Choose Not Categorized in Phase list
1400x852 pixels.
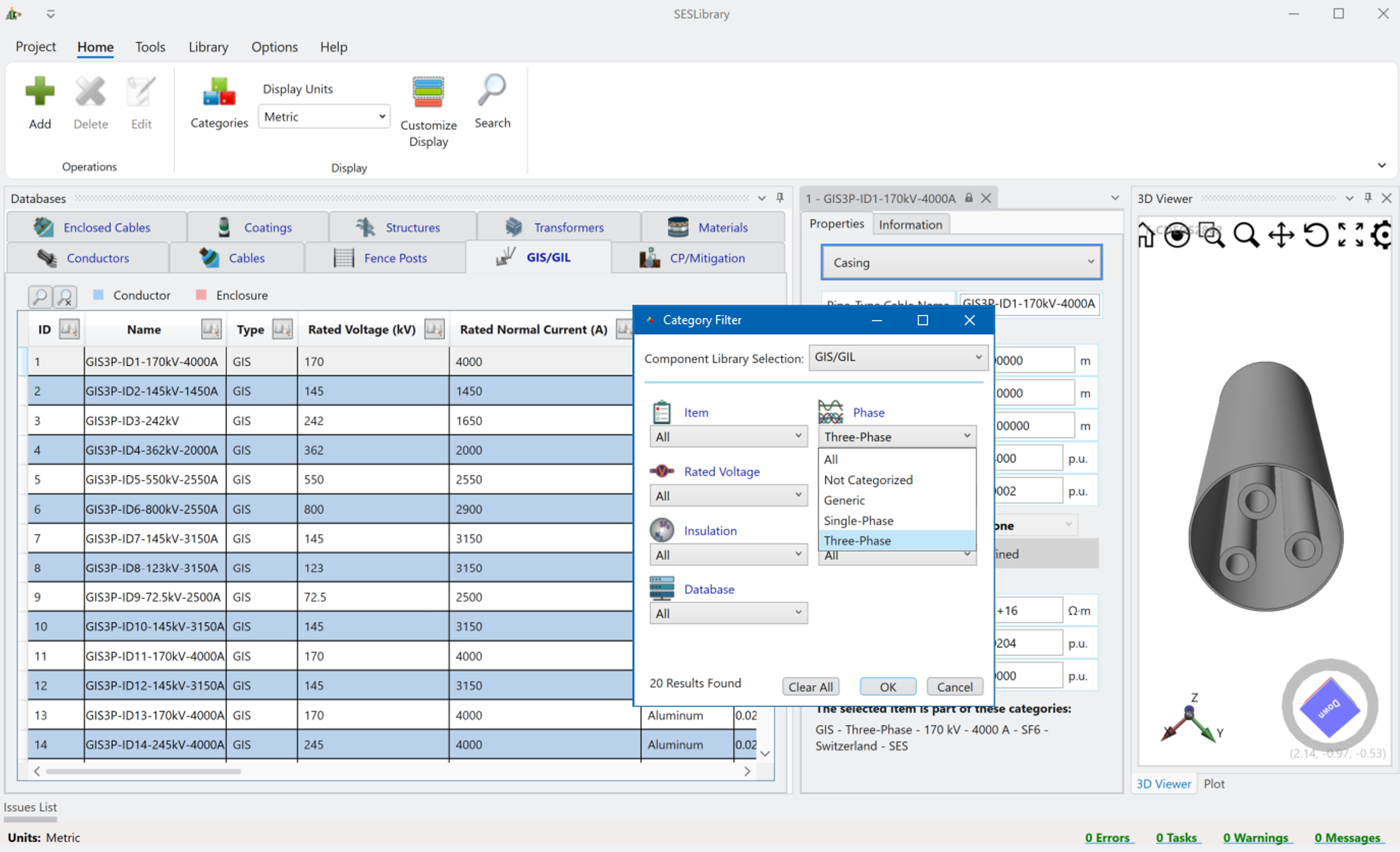[897, 480]
